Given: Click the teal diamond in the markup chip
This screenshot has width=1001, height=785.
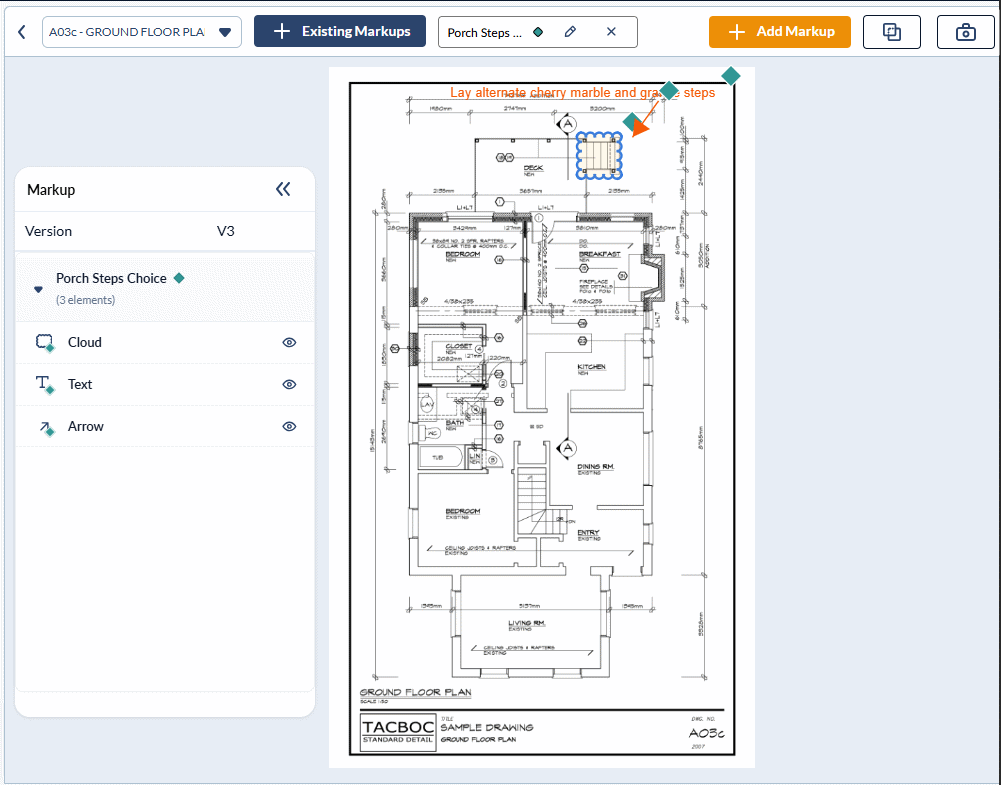Looking at the screenshot, I should click(x=538, y=32).
